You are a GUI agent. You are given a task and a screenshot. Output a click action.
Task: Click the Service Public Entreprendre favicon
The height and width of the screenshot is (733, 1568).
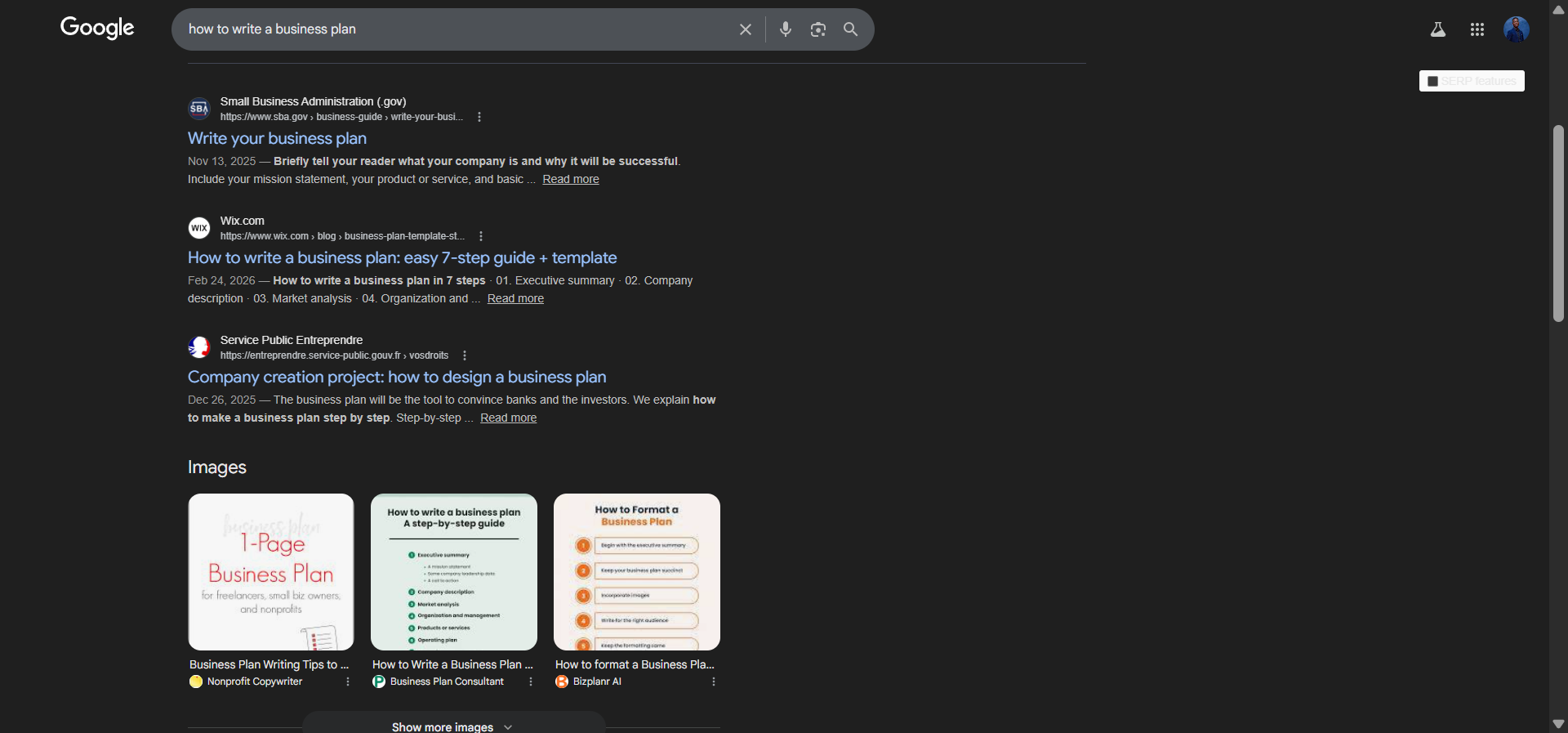tap(199, 346)
